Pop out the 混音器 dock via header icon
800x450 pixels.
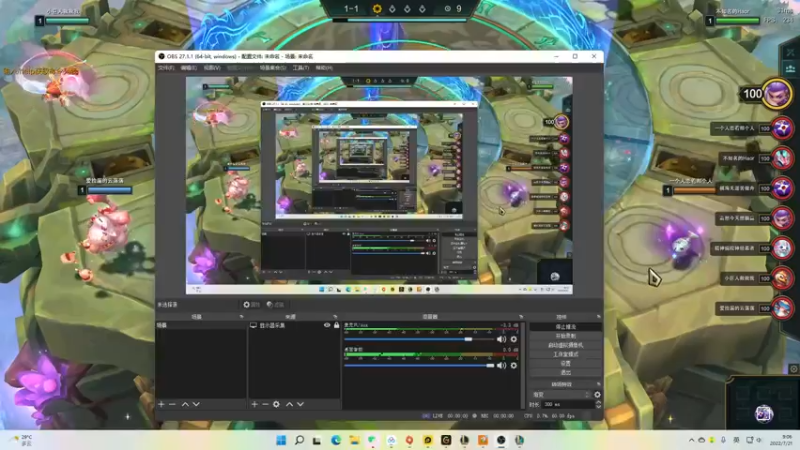point(521,317)
